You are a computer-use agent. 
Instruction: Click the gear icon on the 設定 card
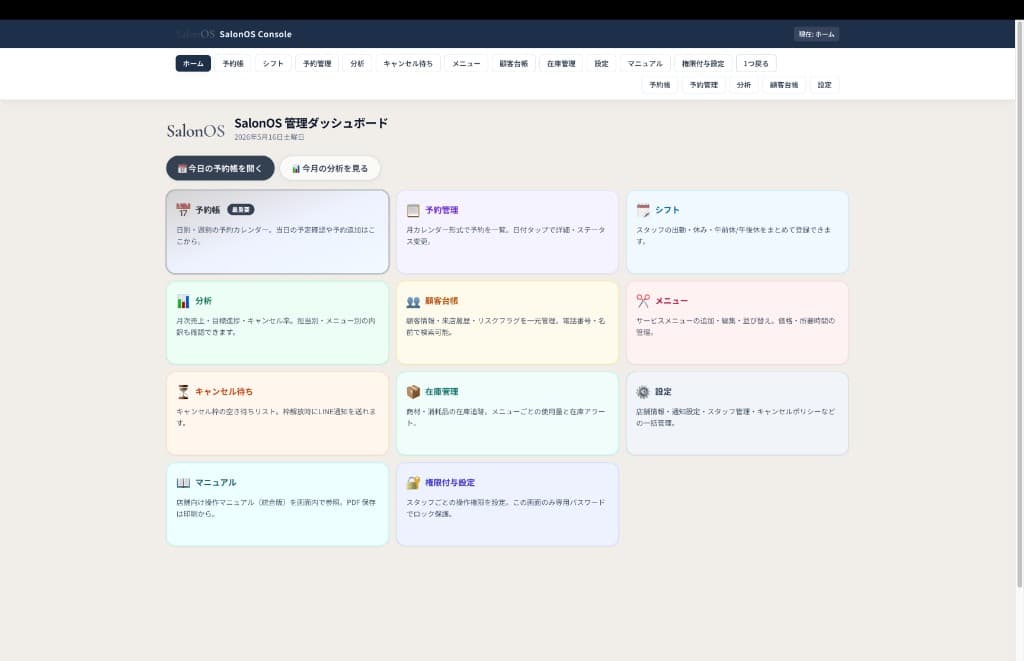point(643,391)
